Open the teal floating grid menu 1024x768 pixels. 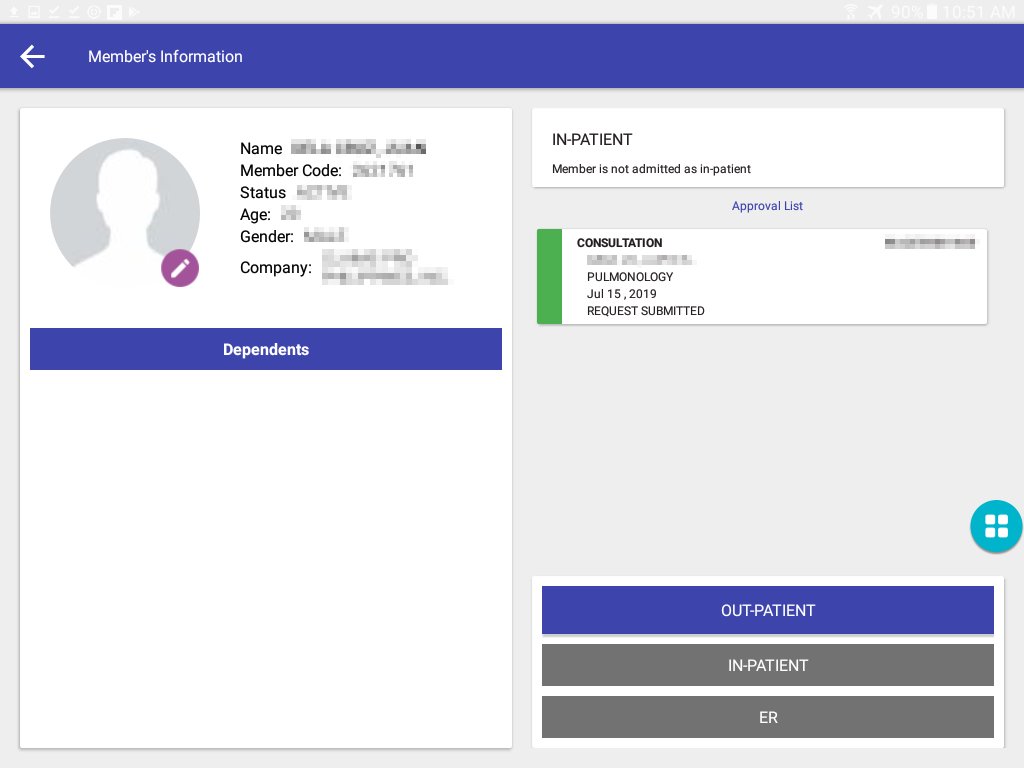996,526
